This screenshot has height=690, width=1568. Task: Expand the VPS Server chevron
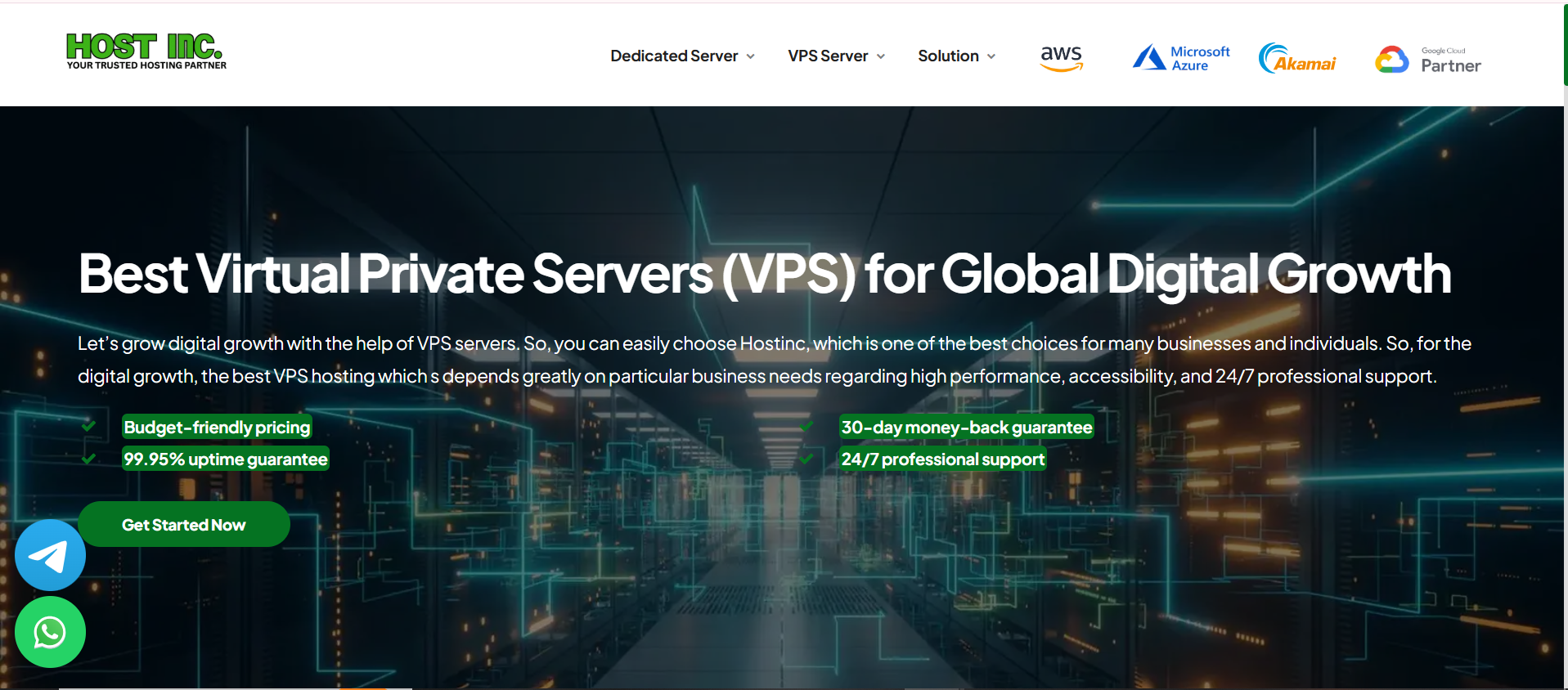[881, 56]
